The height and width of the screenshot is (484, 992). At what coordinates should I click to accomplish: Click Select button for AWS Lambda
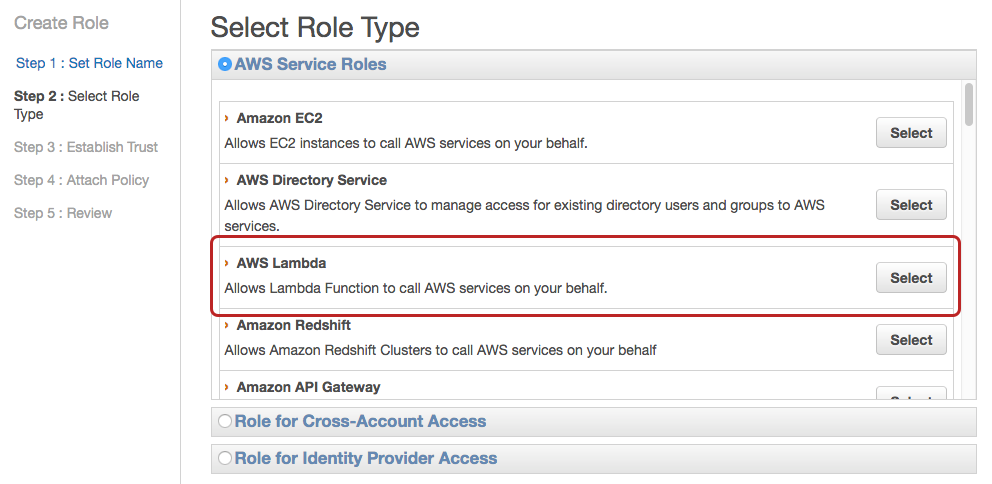(911, 278)
